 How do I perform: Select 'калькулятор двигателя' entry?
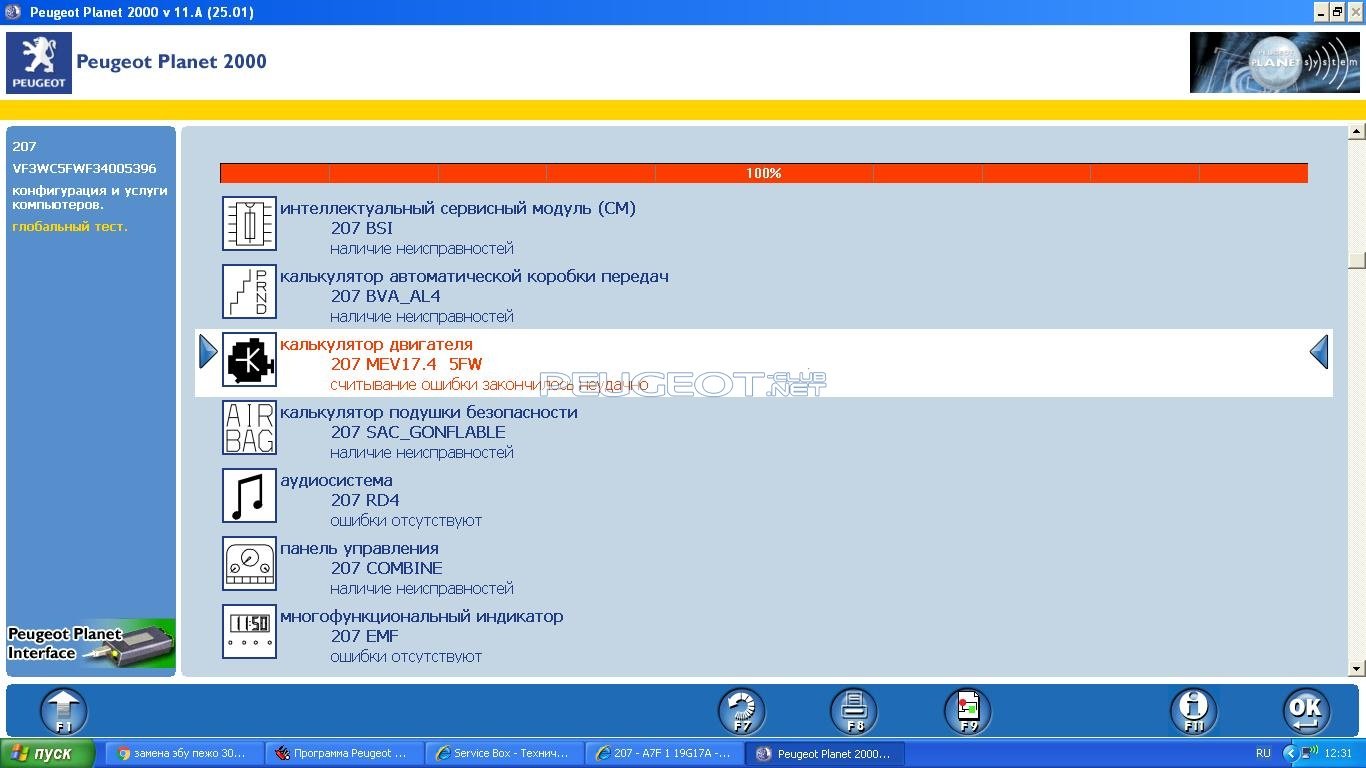tap(376, 345)
